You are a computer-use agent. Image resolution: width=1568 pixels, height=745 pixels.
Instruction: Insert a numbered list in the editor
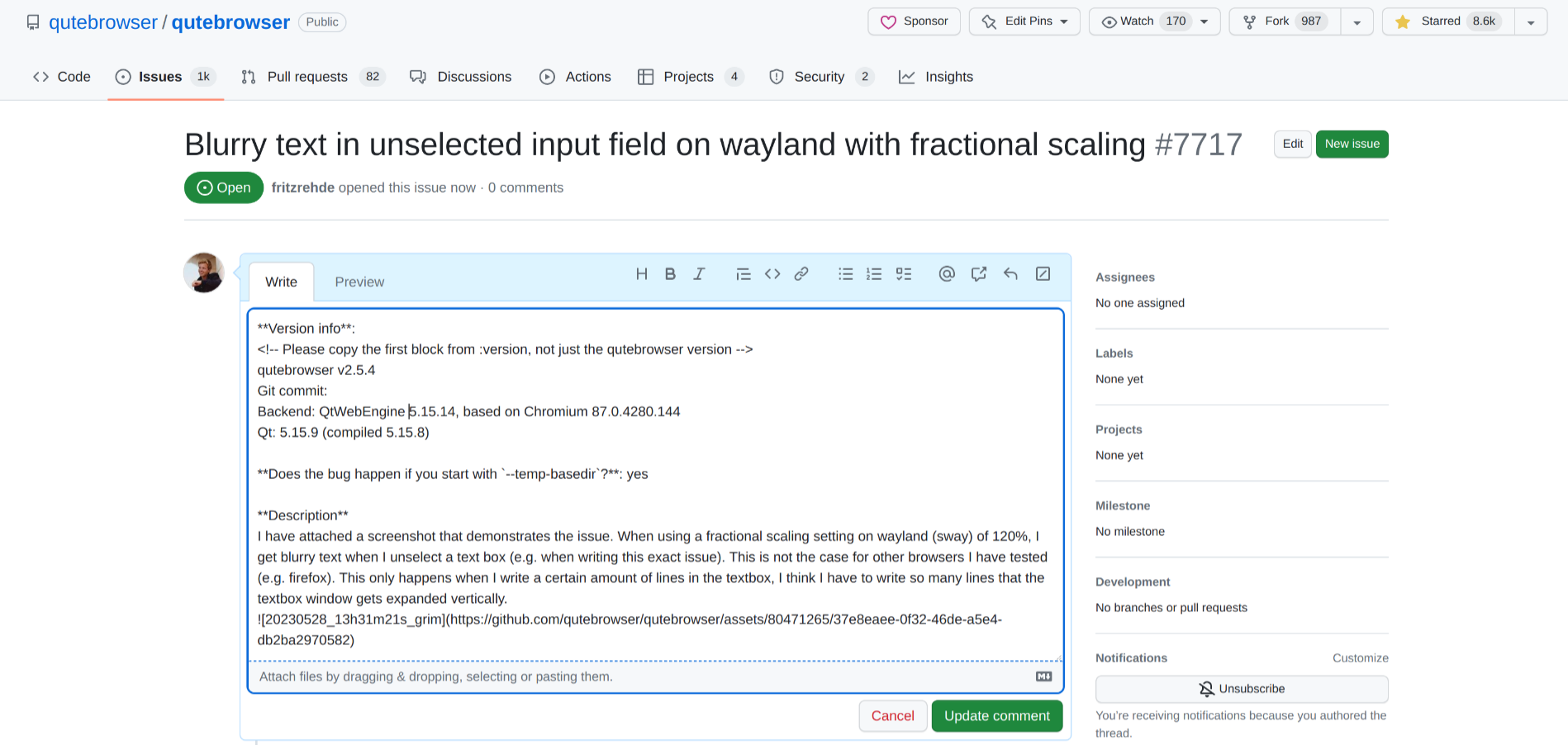(x=874, y=273)
